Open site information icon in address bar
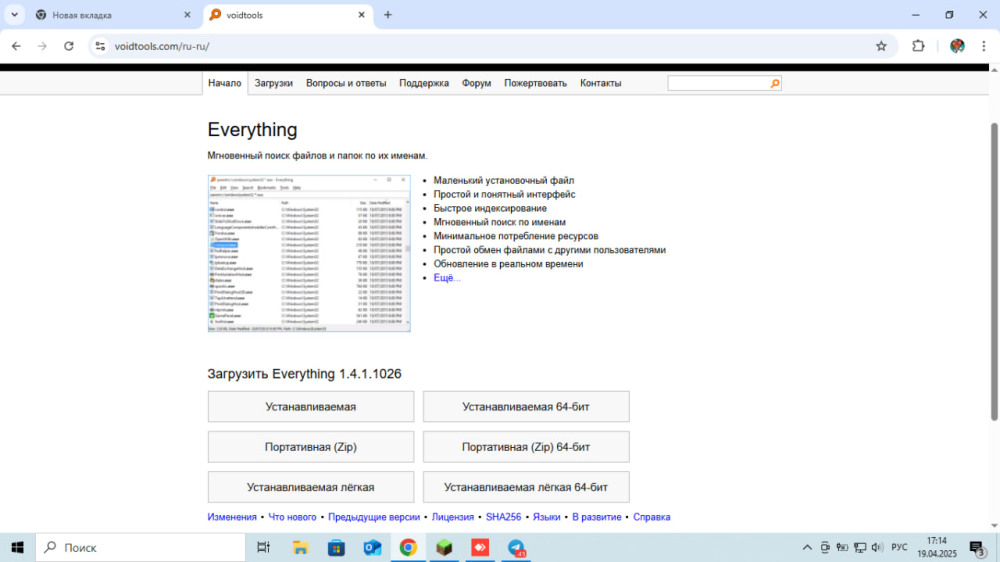The width and height of the screenshot is (1000, 562). coord(100,46)
